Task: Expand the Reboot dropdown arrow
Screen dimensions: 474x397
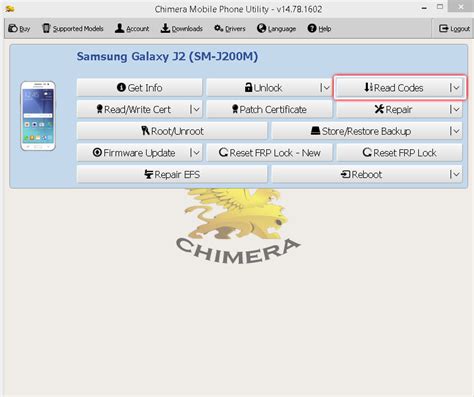Action: (455, 174)
